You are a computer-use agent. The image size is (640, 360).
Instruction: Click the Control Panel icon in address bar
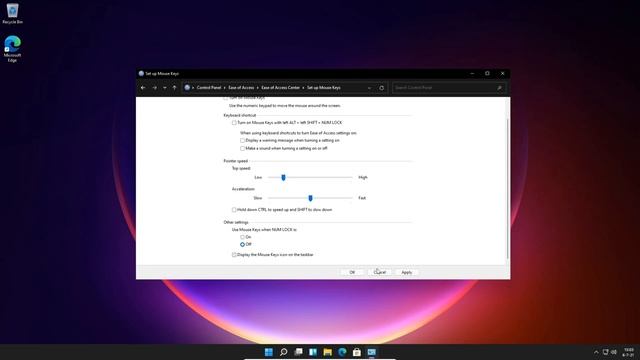tap(187, 87)
